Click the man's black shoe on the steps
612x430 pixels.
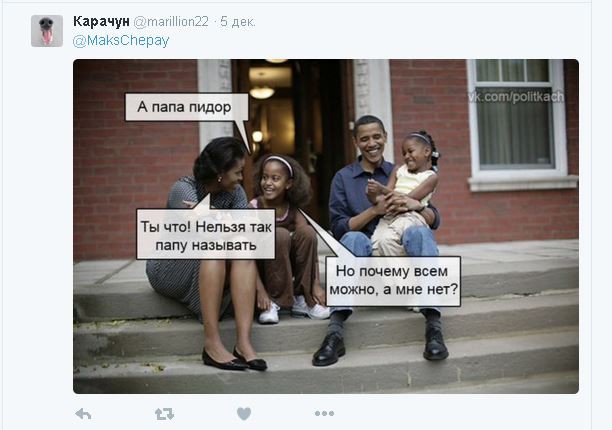pos(329,349)
